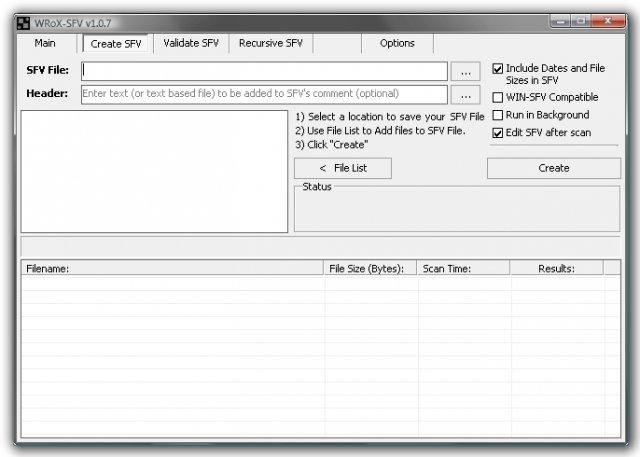Select the Create SFV tab

pyautogui.click(x=116, y=44)
